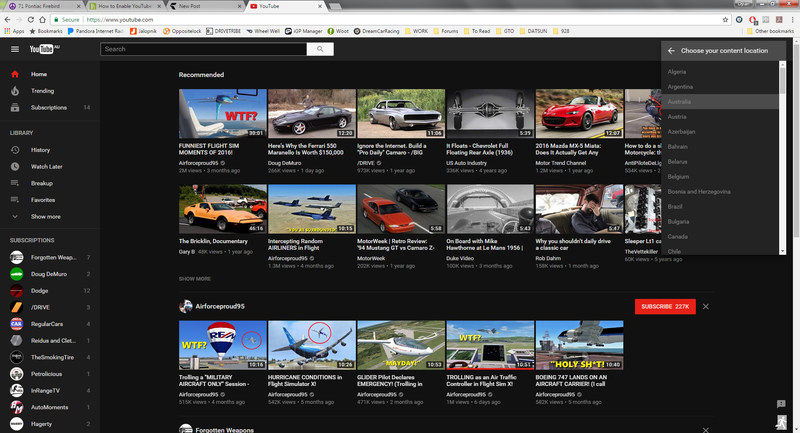Open the hamburger guide menu
Viewport: 800px width, 433px height.
coord(15,49)
